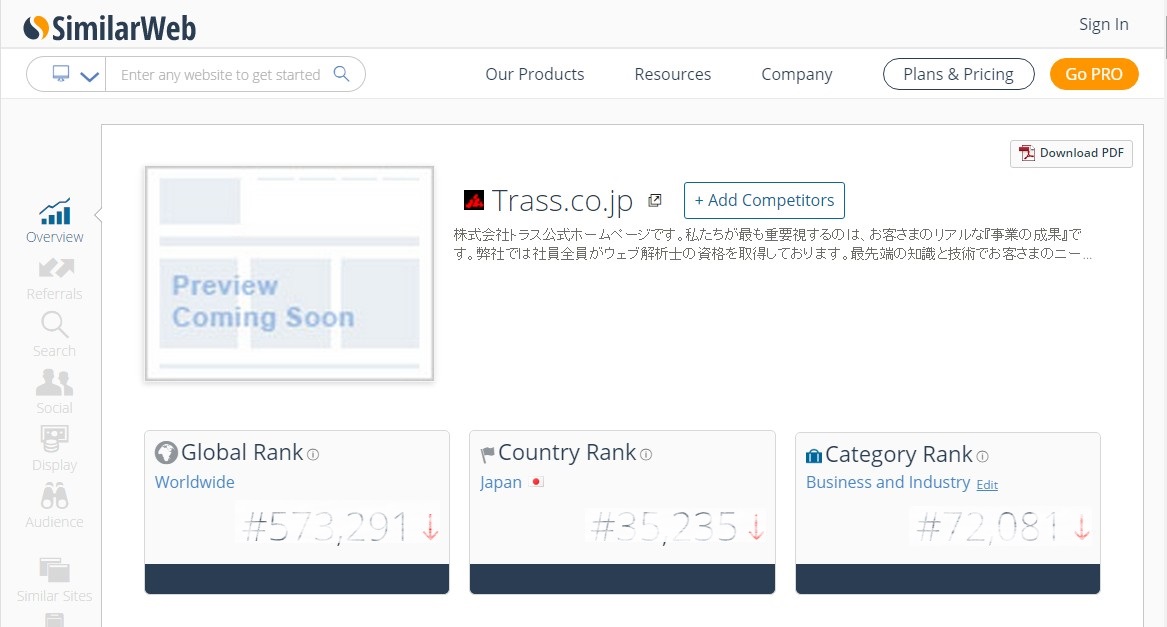Click the Global Rank heading
This screenshot has height=627, width=1167.
point(242,453)
